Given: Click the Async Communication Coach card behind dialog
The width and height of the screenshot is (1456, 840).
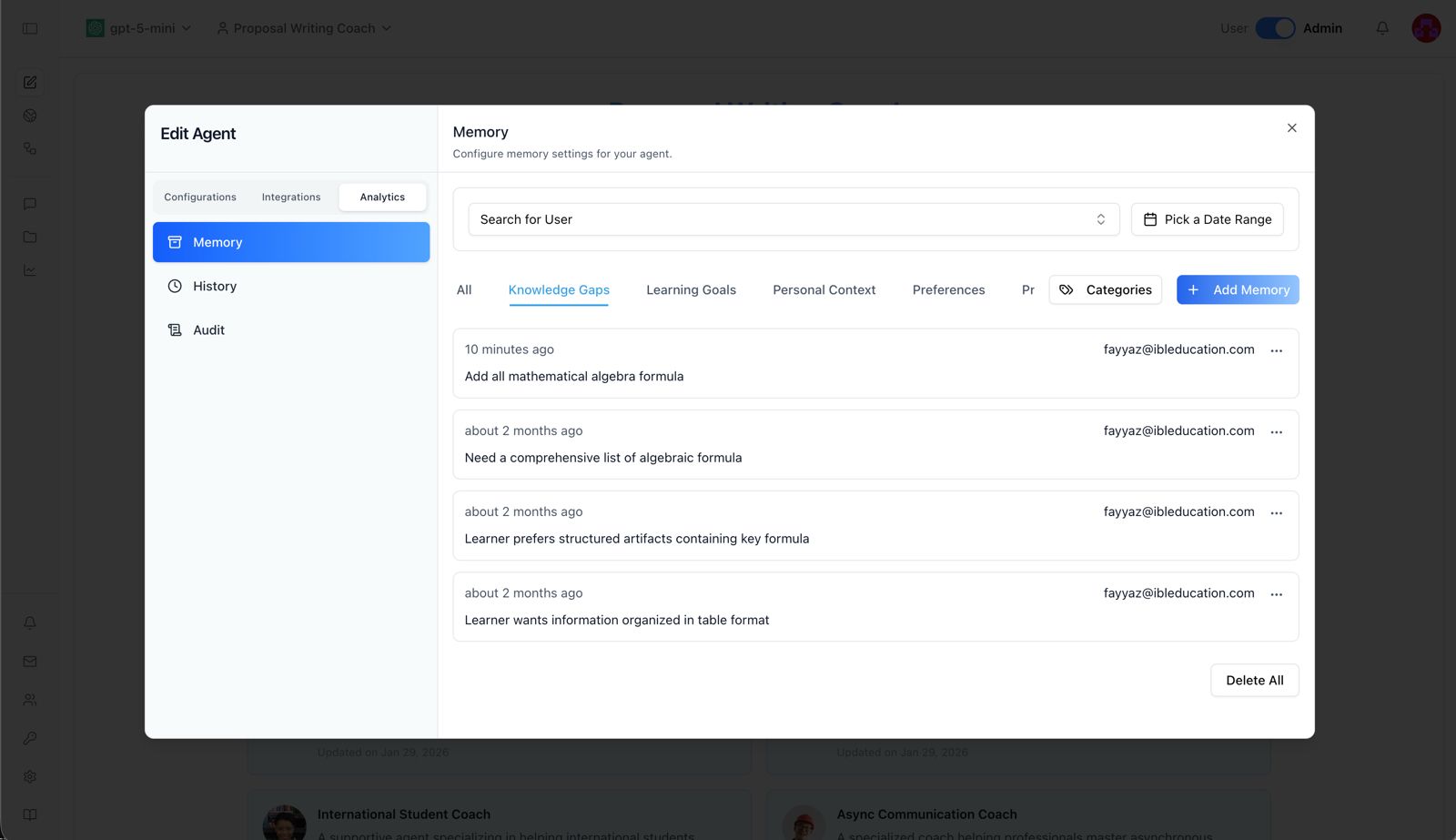Looking at the screenshot, I should click(1018, 815).
